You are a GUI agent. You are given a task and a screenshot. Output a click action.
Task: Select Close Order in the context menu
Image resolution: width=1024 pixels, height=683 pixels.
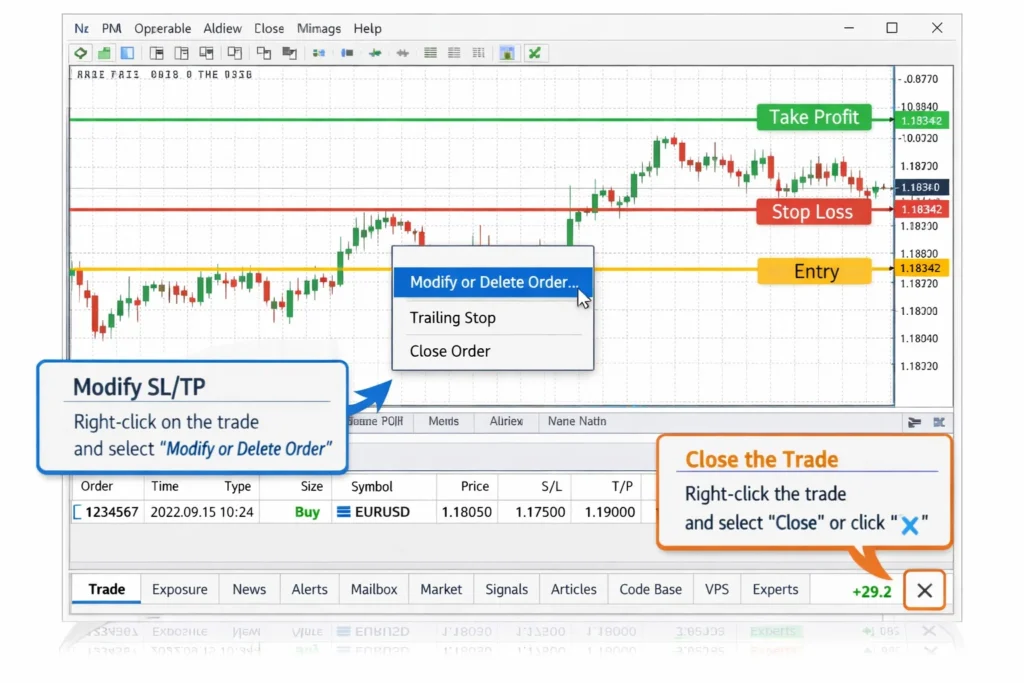pos(449,351)
